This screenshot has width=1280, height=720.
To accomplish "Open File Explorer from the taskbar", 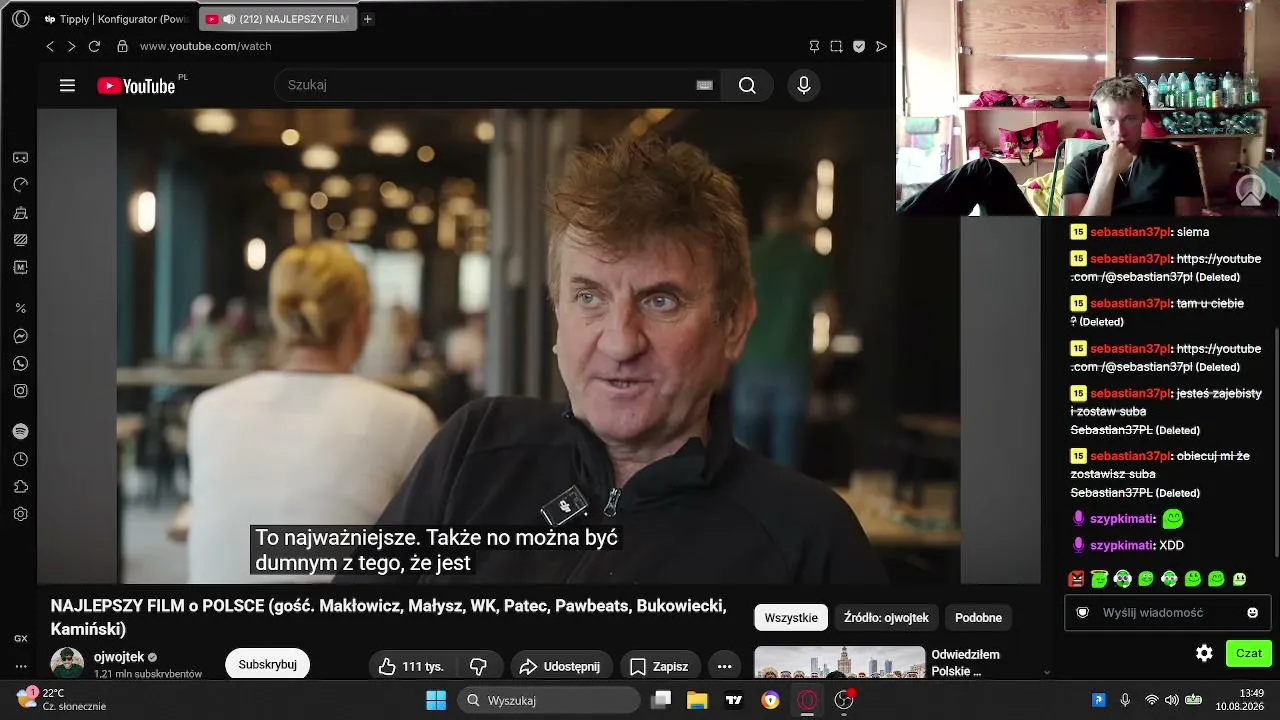I will tap(696, 700).
